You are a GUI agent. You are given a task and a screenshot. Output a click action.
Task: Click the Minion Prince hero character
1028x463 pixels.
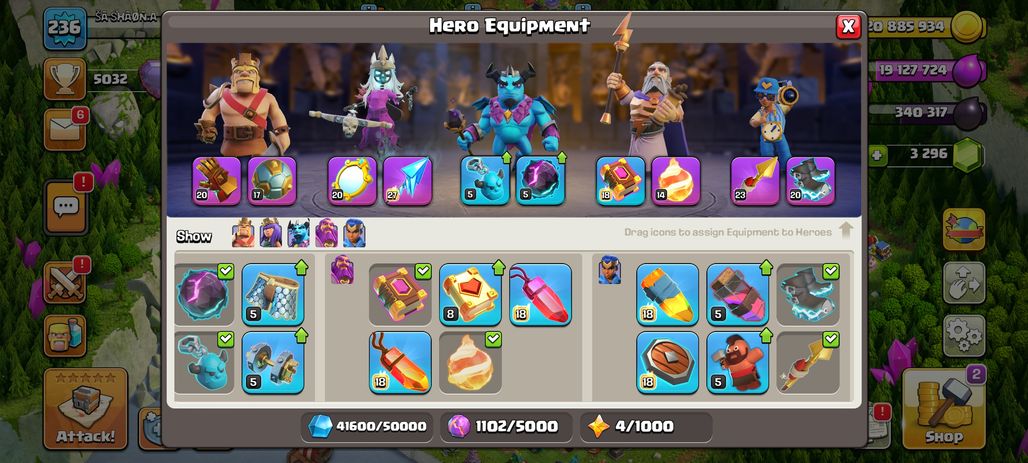point(506,108)
